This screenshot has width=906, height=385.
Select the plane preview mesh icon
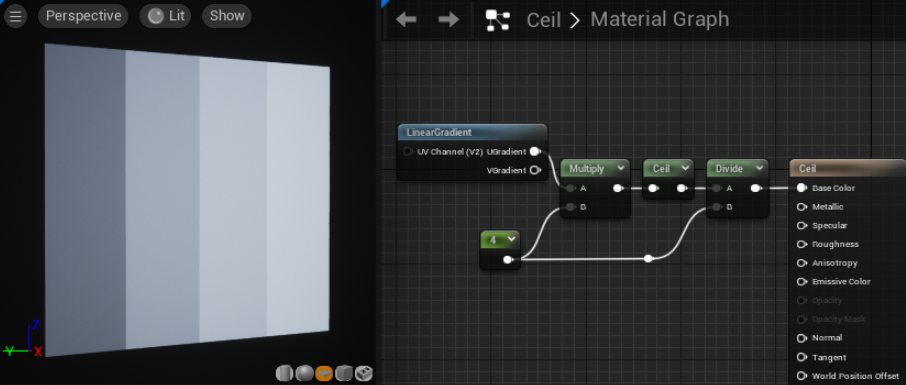(324, 373)
